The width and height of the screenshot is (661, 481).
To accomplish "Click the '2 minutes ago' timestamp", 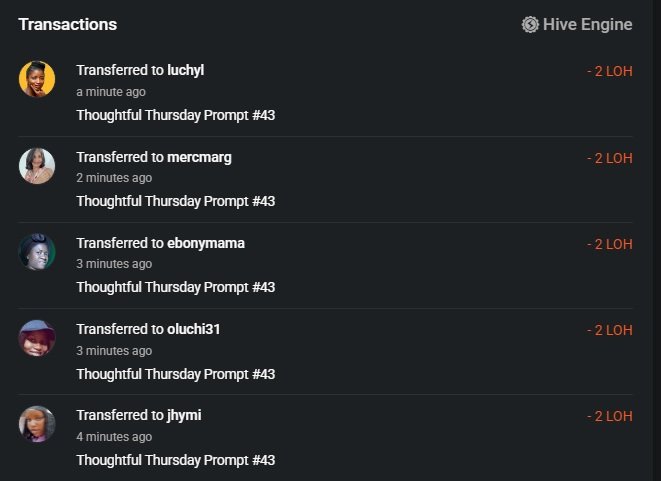I will tap(114, 178).
